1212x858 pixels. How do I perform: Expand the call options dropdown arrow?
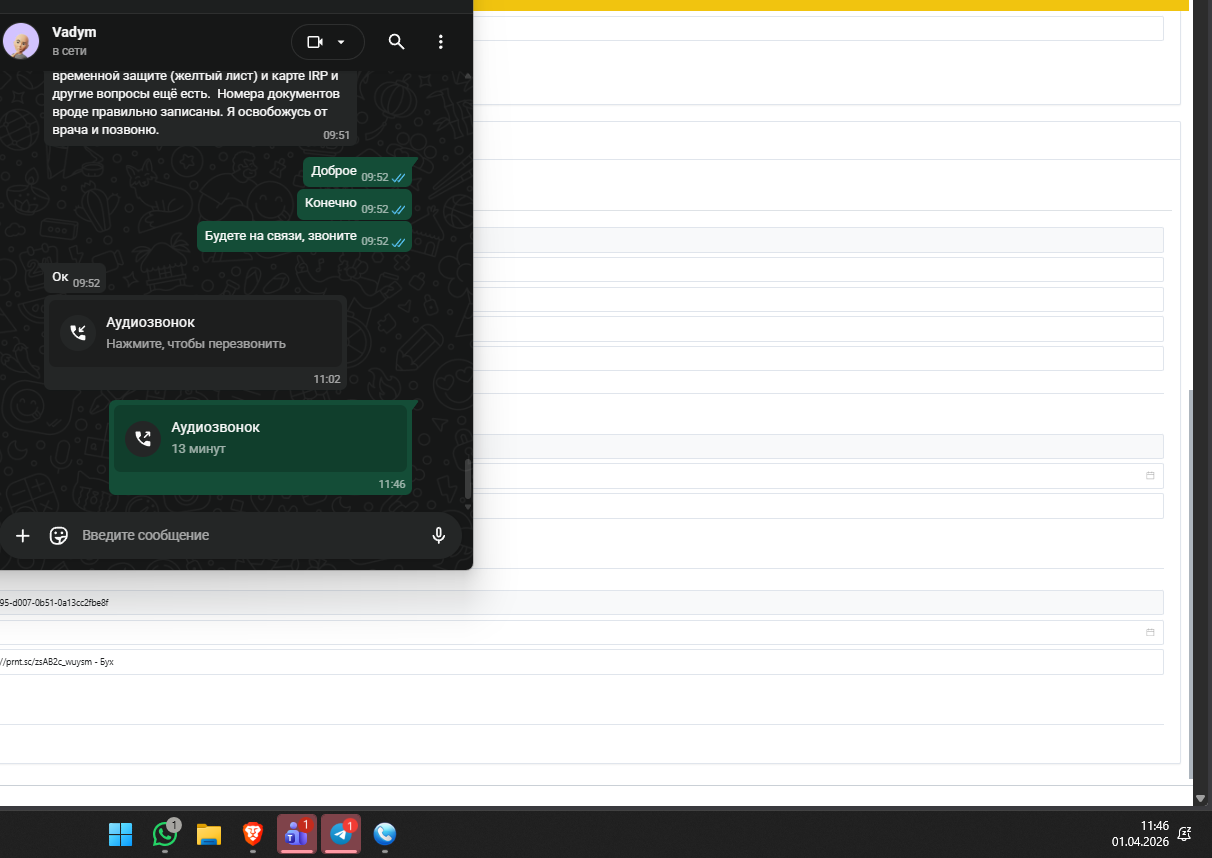[341, 42]
